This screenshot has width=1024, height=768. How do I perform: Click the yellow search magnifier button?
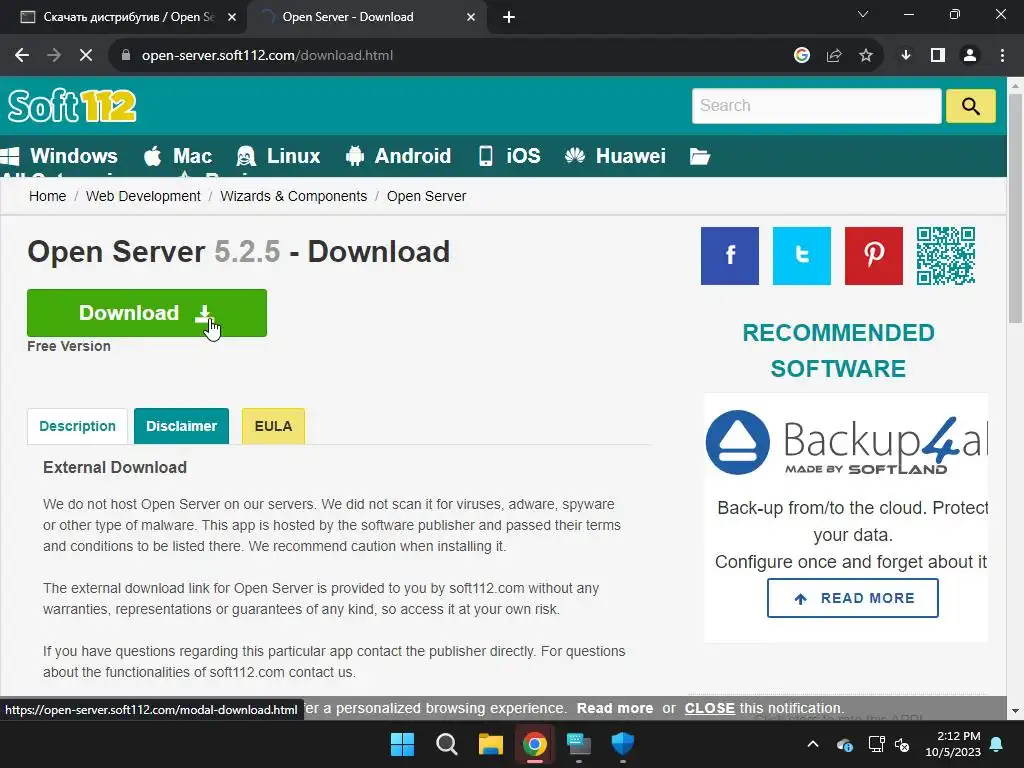click(x=970, y=106)
